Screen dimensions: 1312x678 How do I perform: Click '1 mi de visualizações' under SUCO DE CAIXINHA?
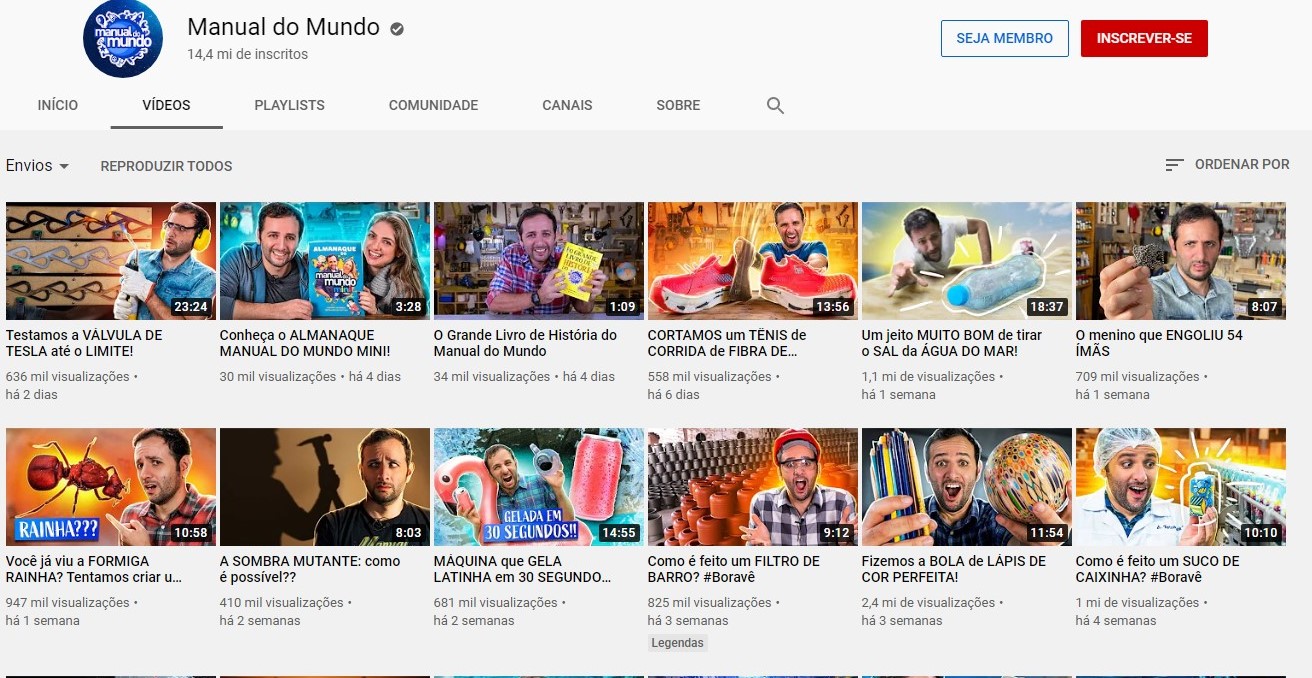pyautogui.click(x=1137, y=603)
